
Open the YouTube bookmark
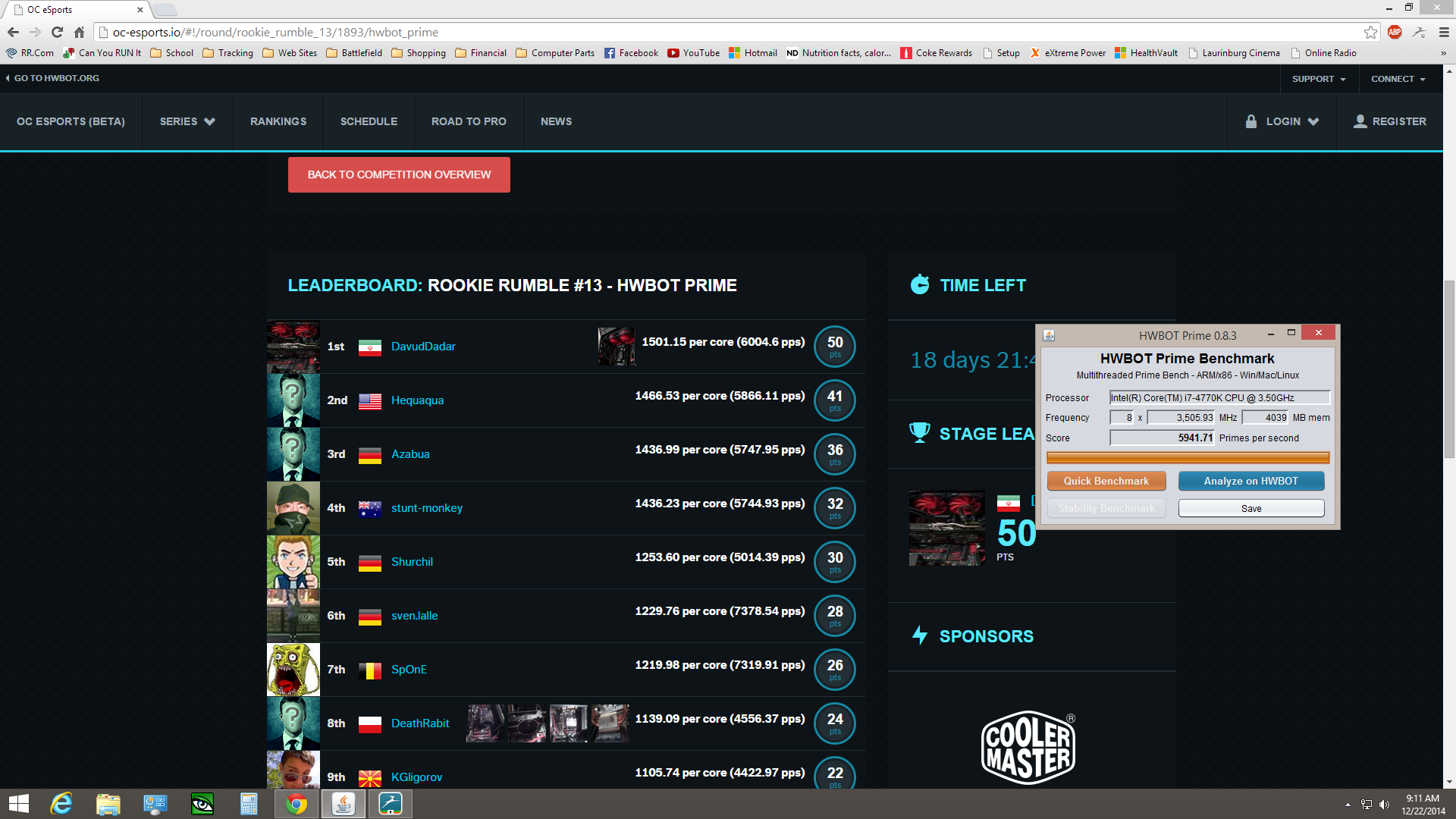click(x=694, y=53)
